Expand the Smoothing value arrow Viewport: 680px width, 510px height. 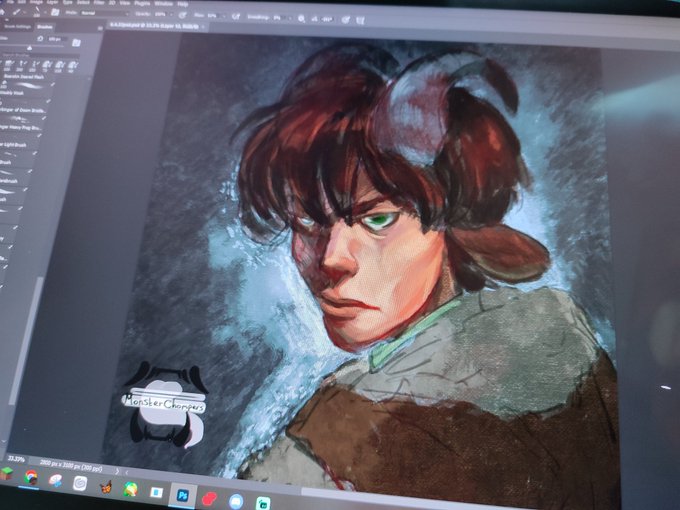(x=289, y=18)
